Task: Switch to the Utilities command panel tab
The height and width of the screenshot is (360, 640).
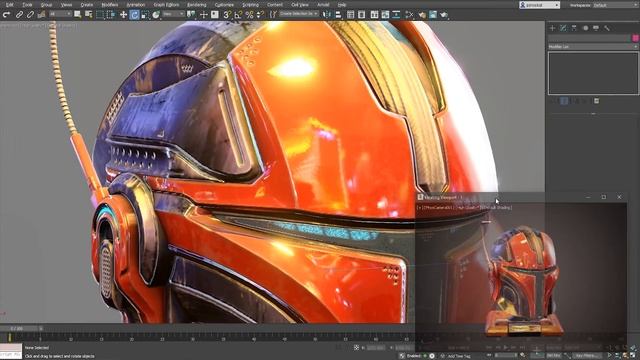Action: coord(607,28)
